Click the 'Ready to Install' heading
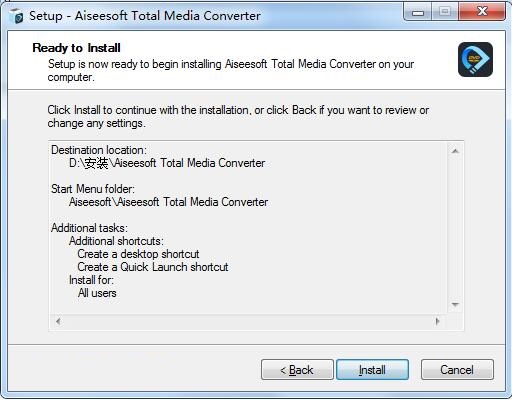 (76, 48)
